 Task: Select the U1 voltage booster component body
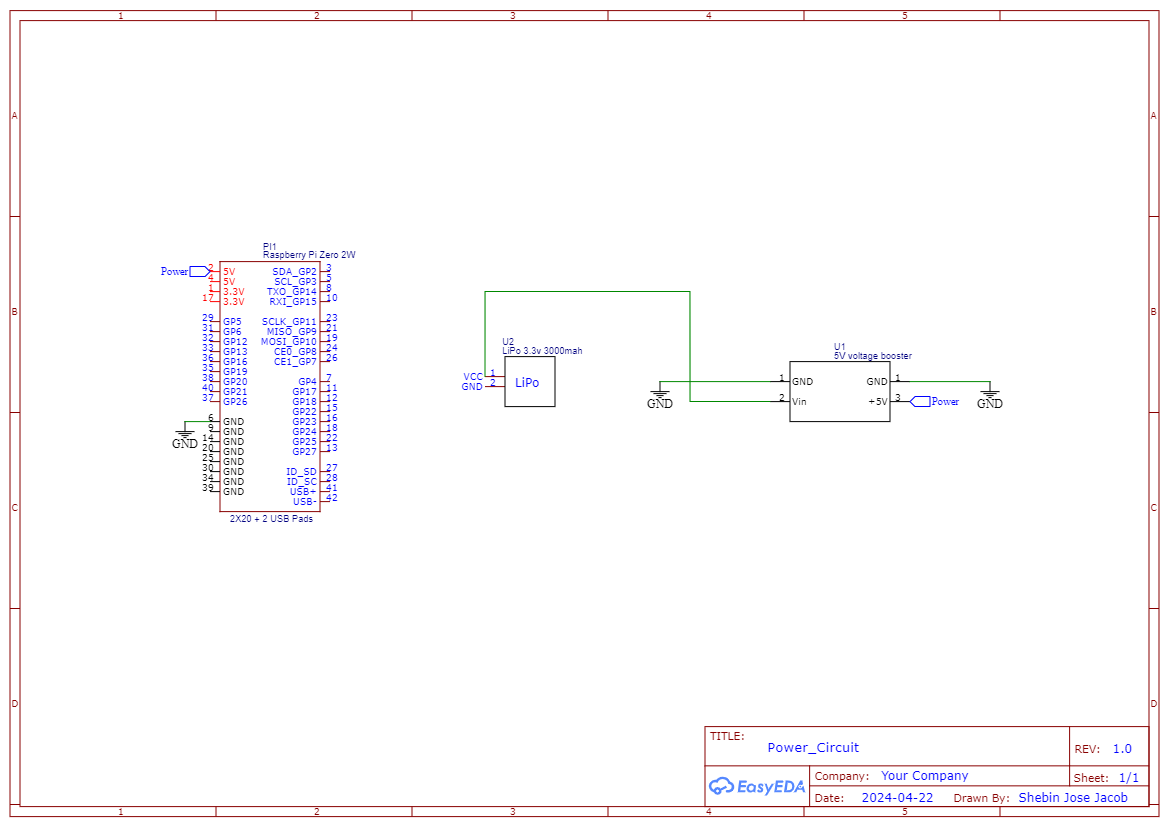839,392
